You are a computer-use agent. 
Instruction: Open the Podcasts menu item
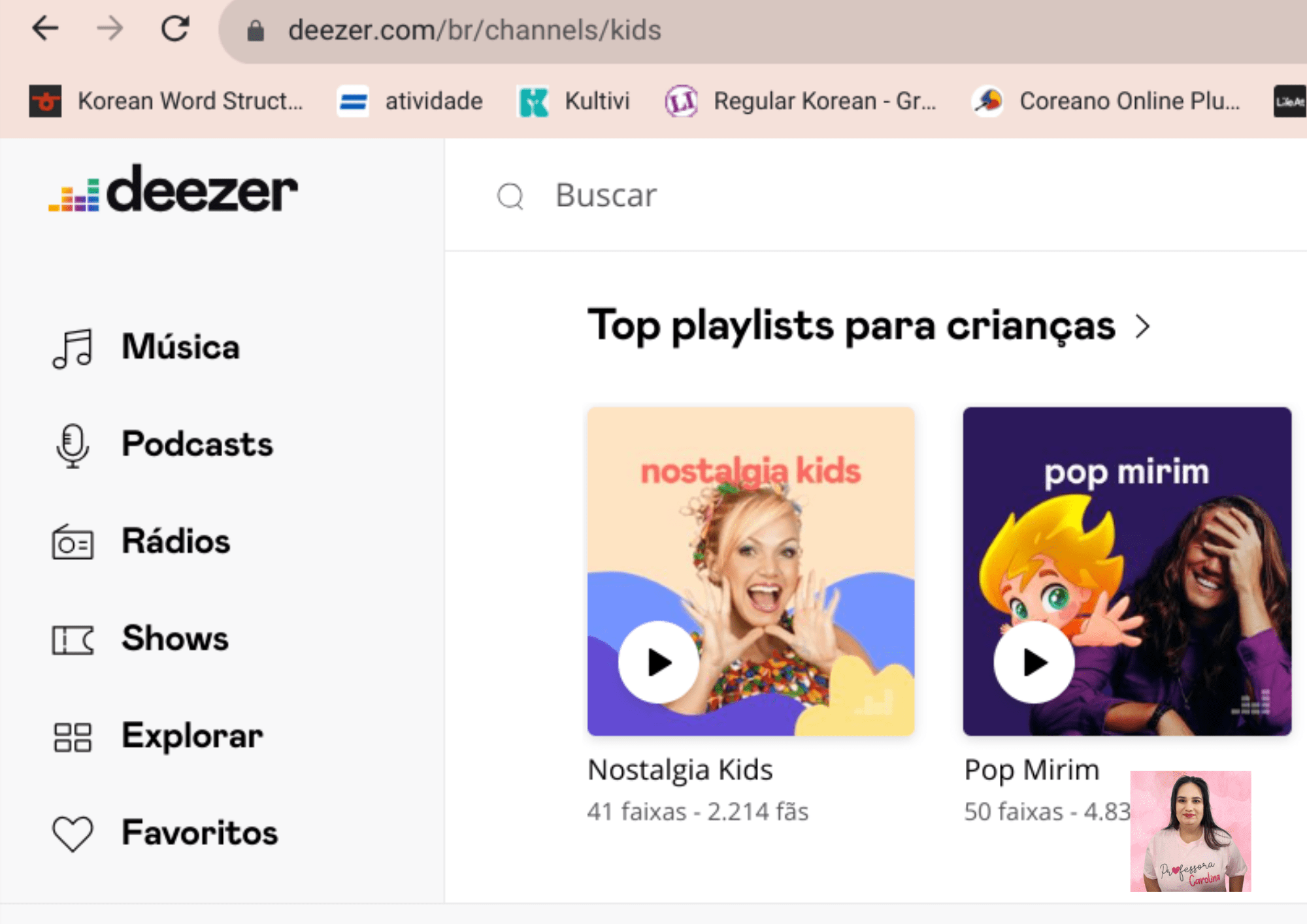click(x=197, y=444)
